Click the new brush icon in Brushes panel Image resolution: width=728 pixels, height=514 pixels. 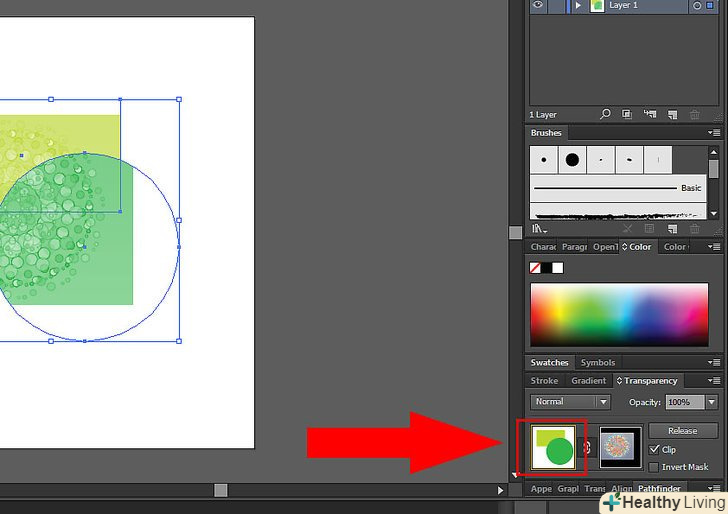[x=672, y=229]
